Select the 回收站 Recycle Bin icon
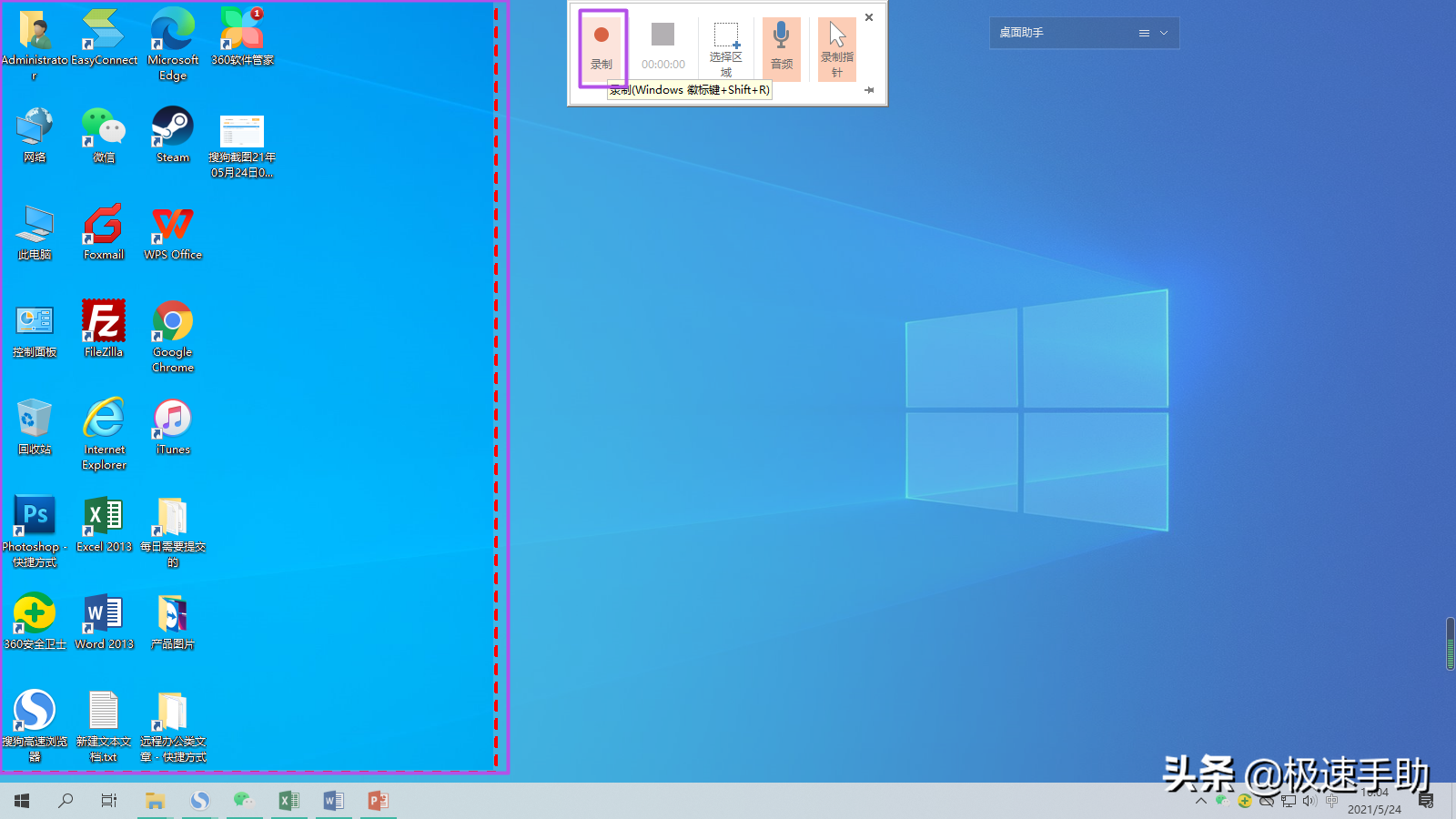The image size is (1456, 819). (35, 427)
